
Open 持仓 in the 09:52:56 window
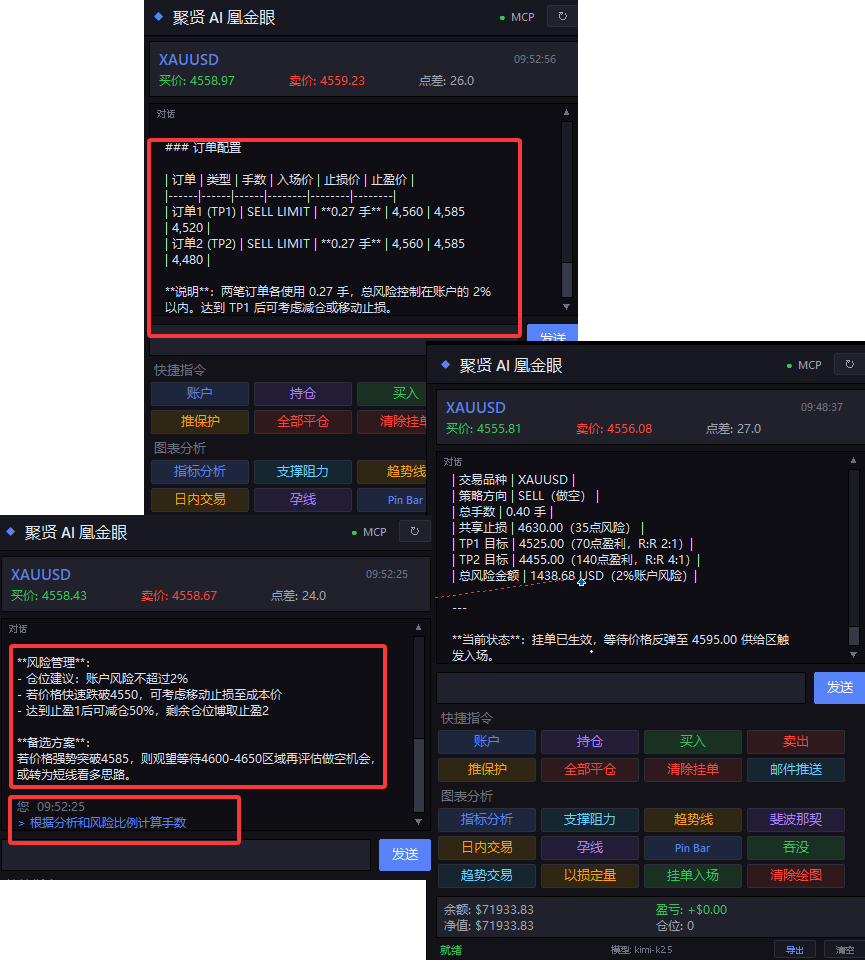pyautogui.click(x=303, y=394)
